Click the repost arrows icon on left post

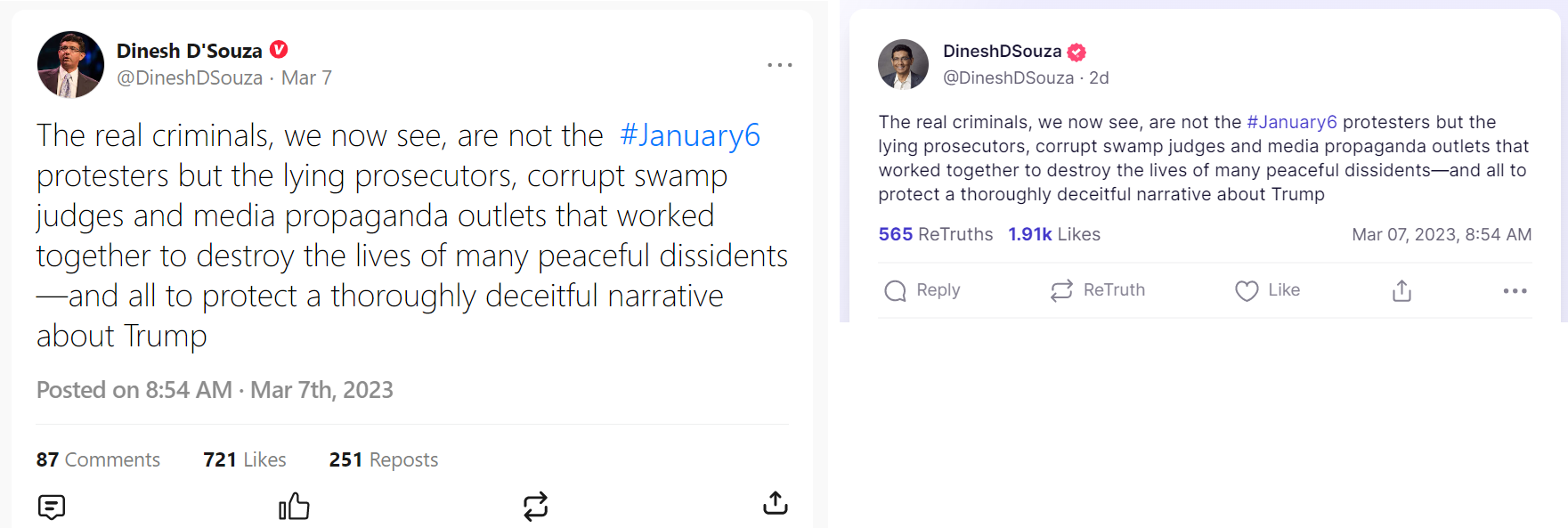[x=535, y=507]
